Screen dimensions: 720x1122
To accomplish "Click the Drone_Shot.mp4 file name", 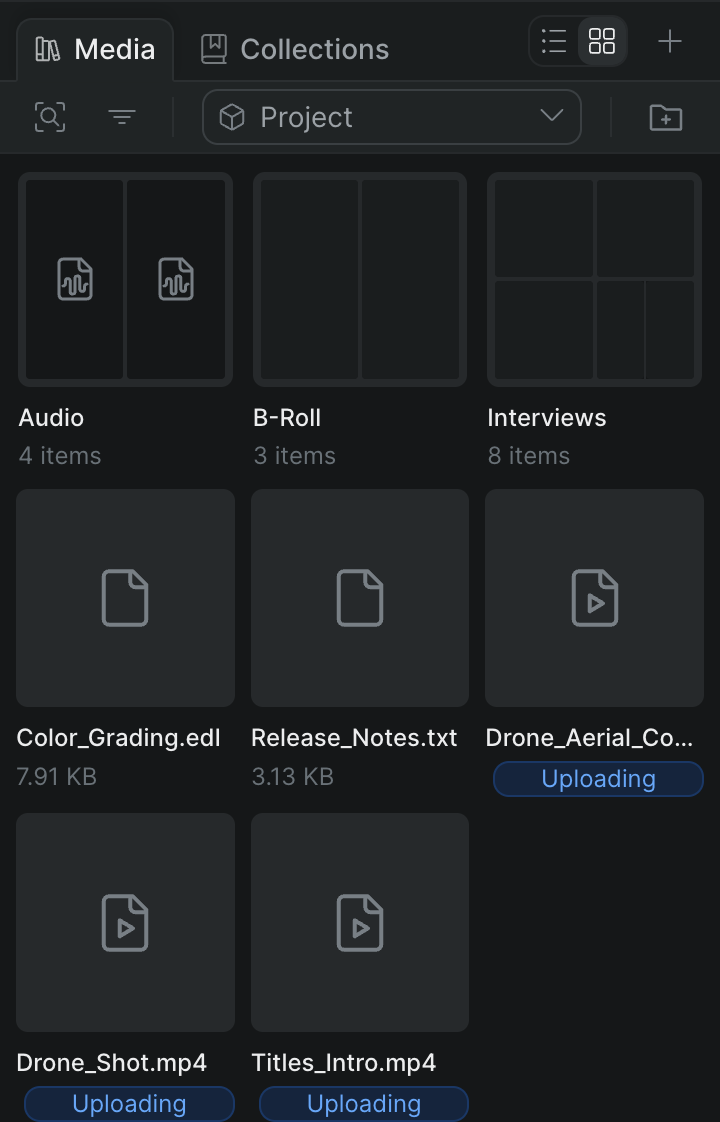I will pos(112,1063).
